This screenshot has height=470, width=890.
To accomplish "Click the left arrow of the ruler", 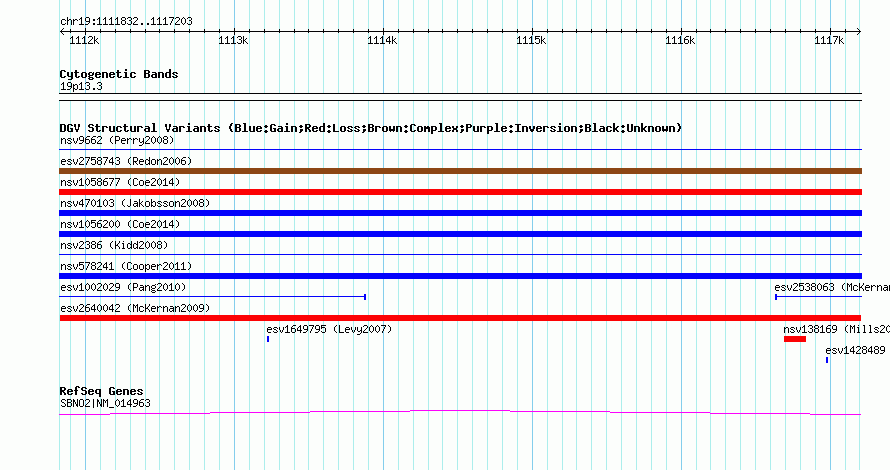I will (62, 31).
